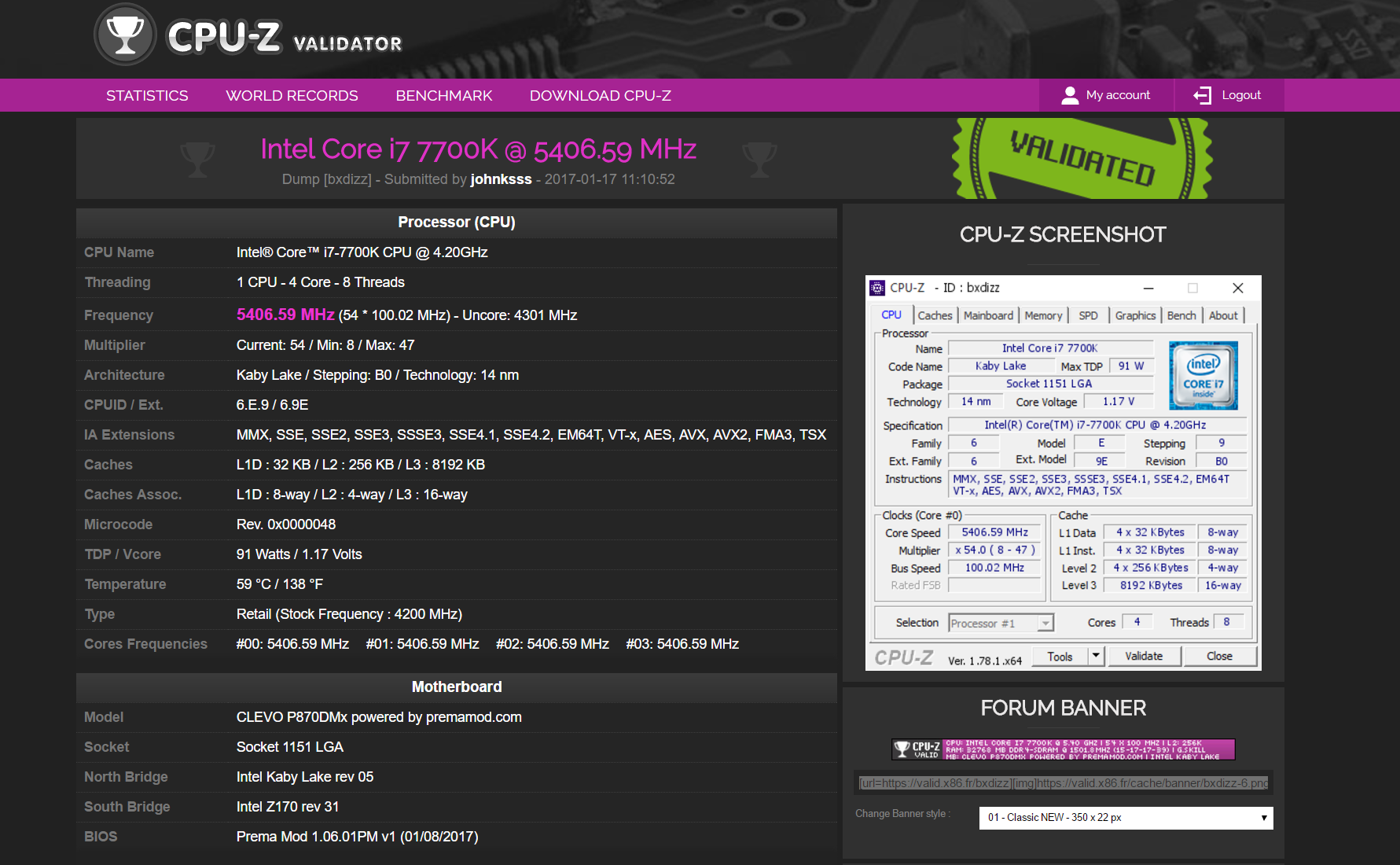Click the forum banner BBCode URL field
Screen dimensions: 1400x865
1064,783
